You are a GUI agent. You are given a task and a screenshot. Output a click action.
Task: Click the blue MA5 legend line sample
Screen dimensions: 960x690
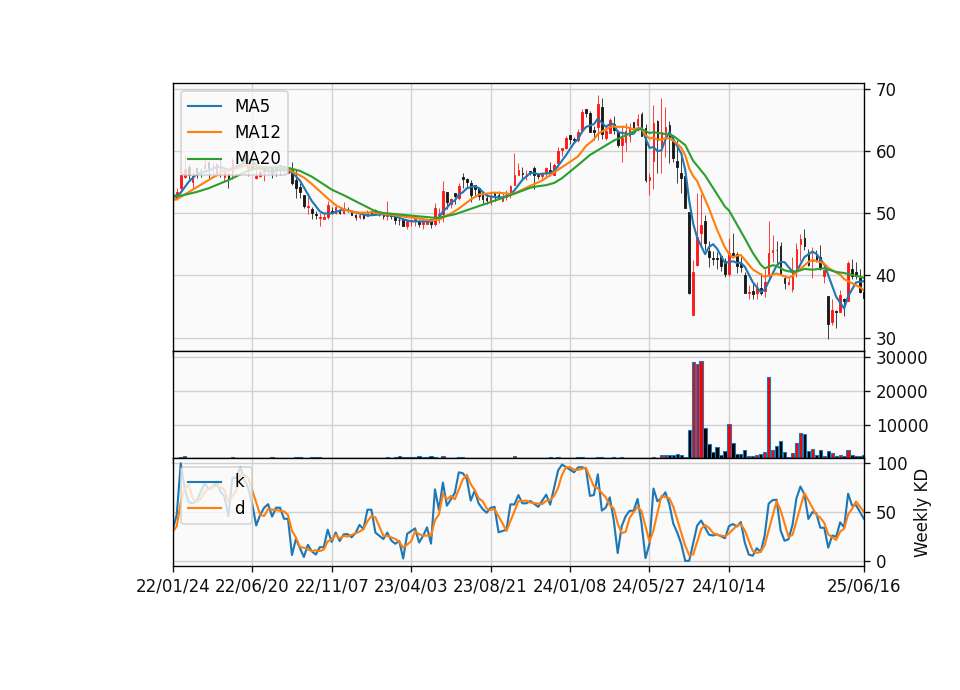[x=204, y=106]
